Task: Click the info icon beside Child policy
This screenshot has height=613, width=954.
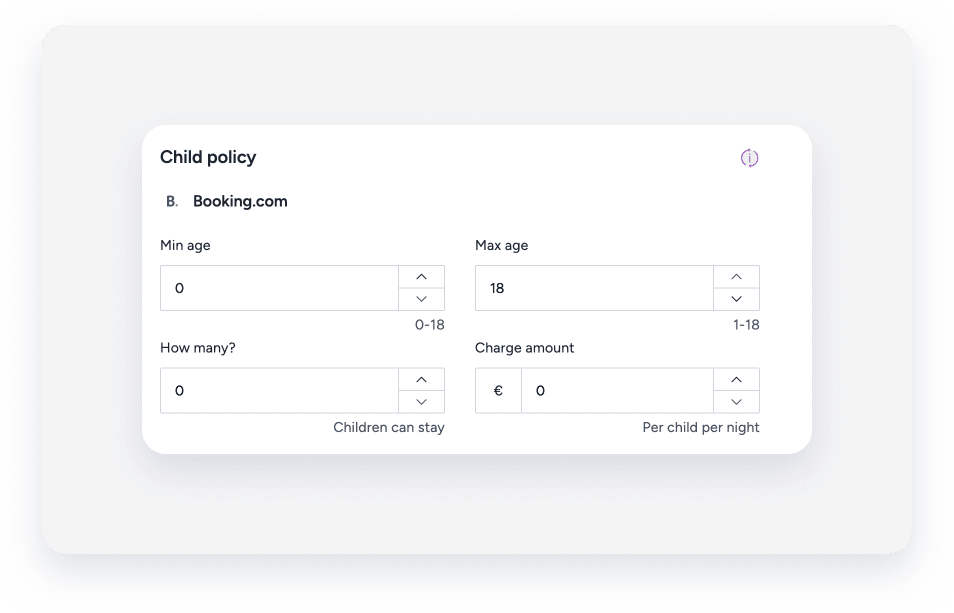Action: (749, 158)
